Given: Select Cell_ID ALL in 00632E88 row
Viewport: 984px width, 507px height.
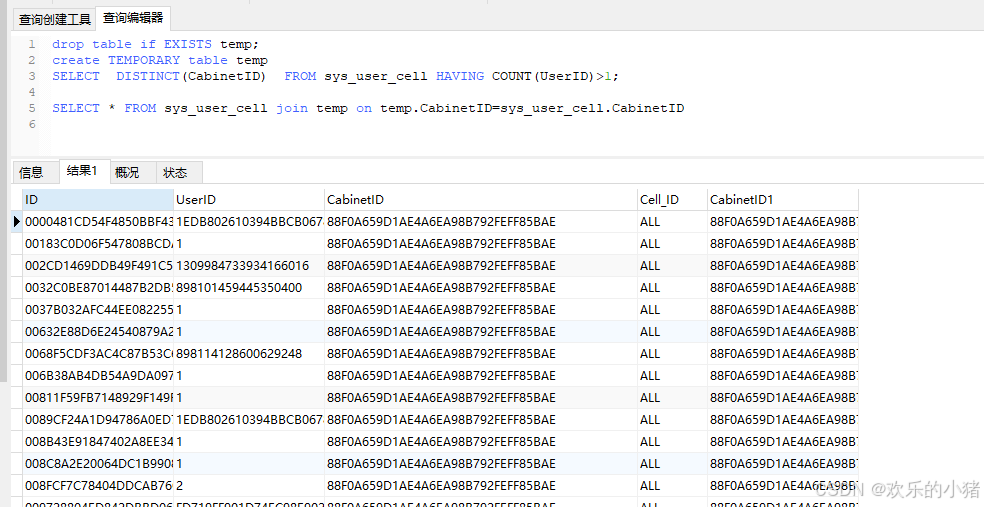Looking at the screenshot, I should pyautogui.click(x=672, y=331).
